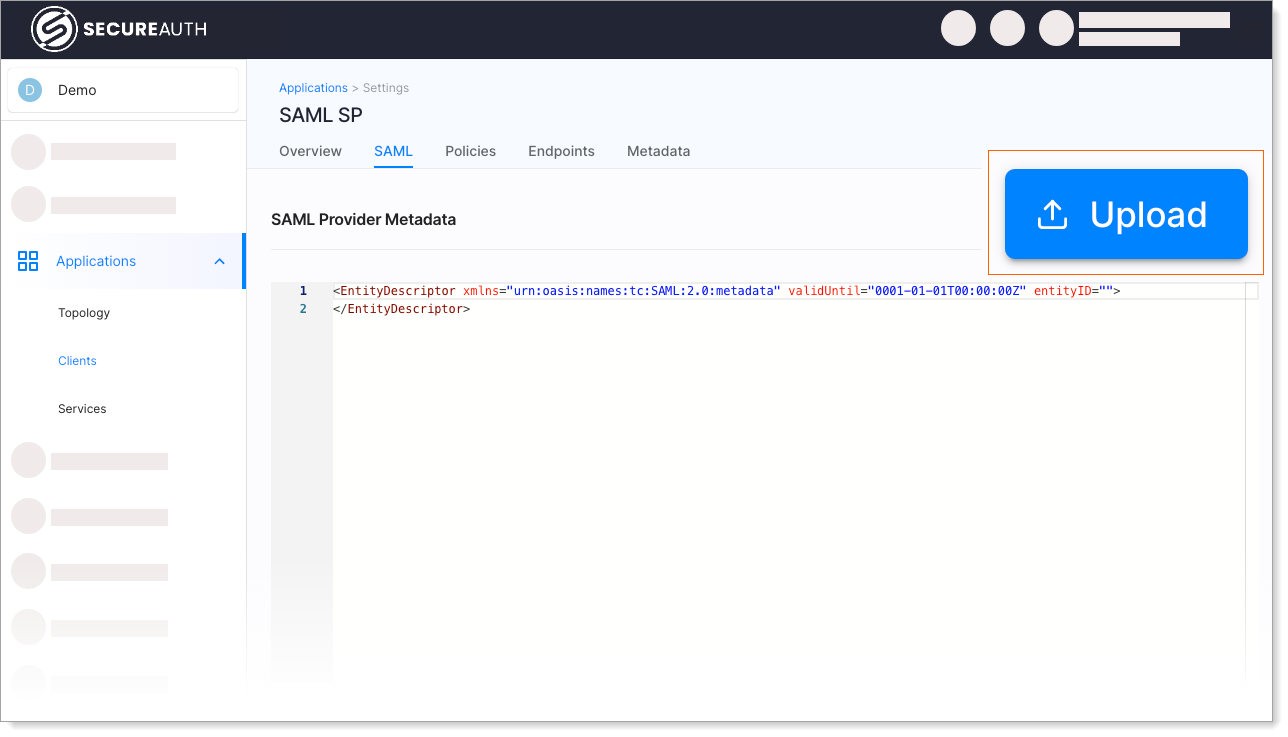This screenshot has height=737, width=1288.
Task: Collapse the Applications menu chevron
Action: tap(220, 262)
